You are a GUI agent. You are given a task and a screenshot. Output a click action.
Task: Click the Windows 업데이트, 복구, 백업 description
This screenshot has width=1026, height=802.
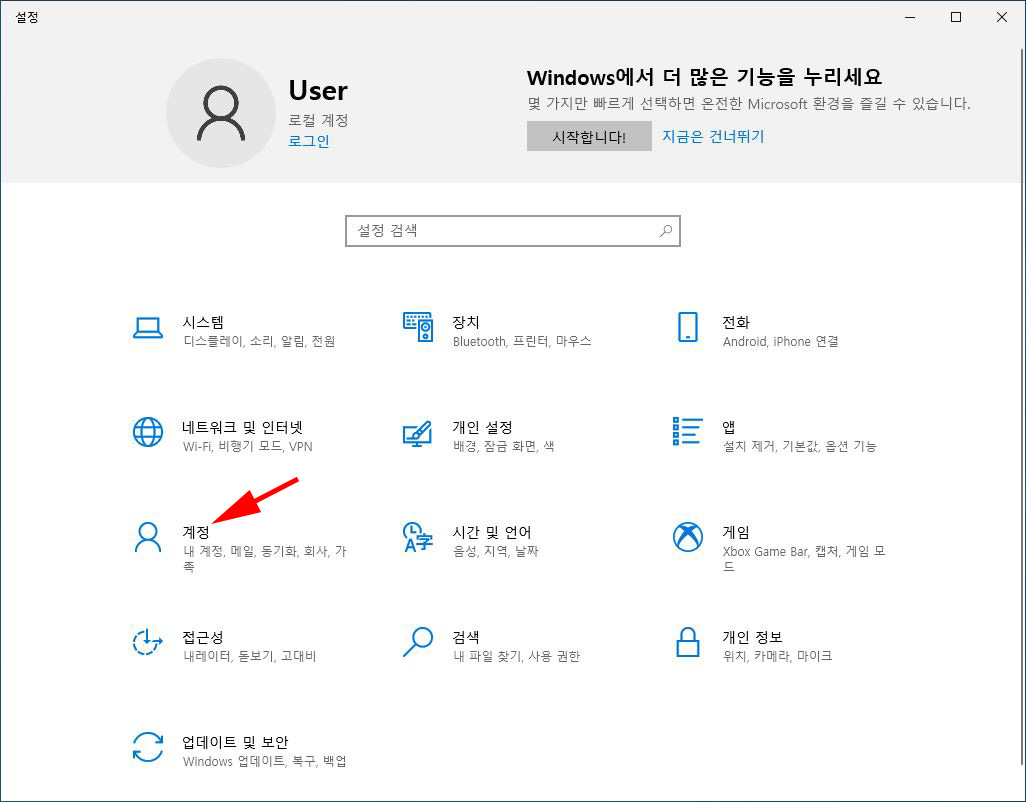pyautogui.click(x=264, y=761)
